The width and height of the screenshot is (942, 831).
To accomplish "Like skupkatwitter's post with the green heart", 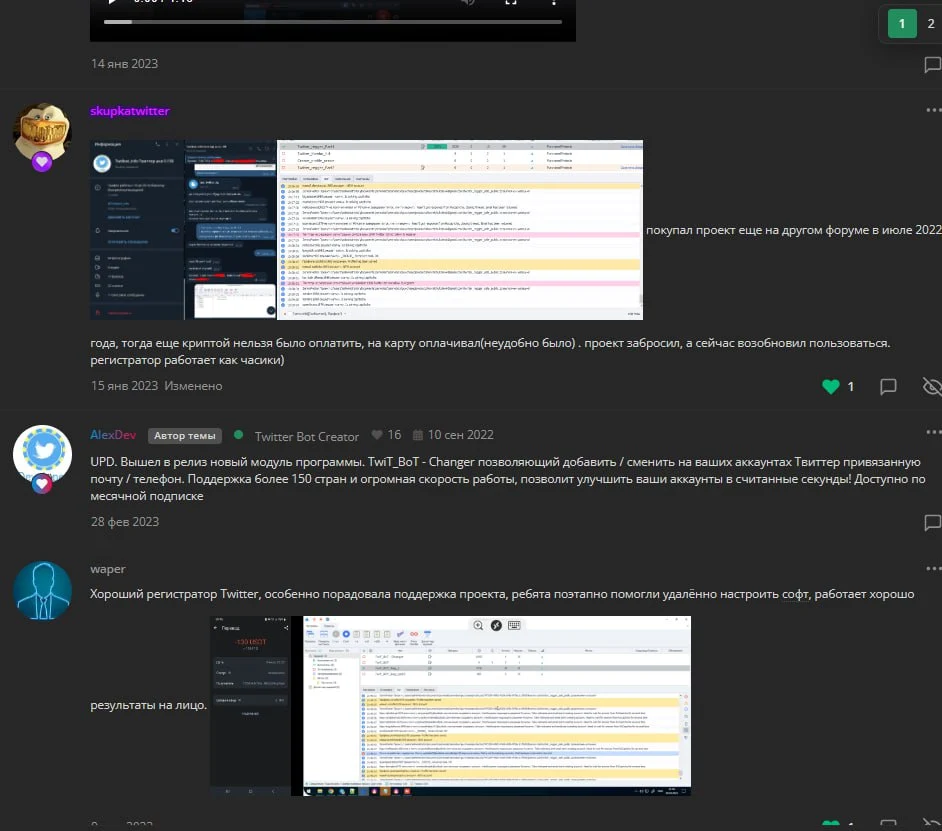I will click(x=831, y=386).
